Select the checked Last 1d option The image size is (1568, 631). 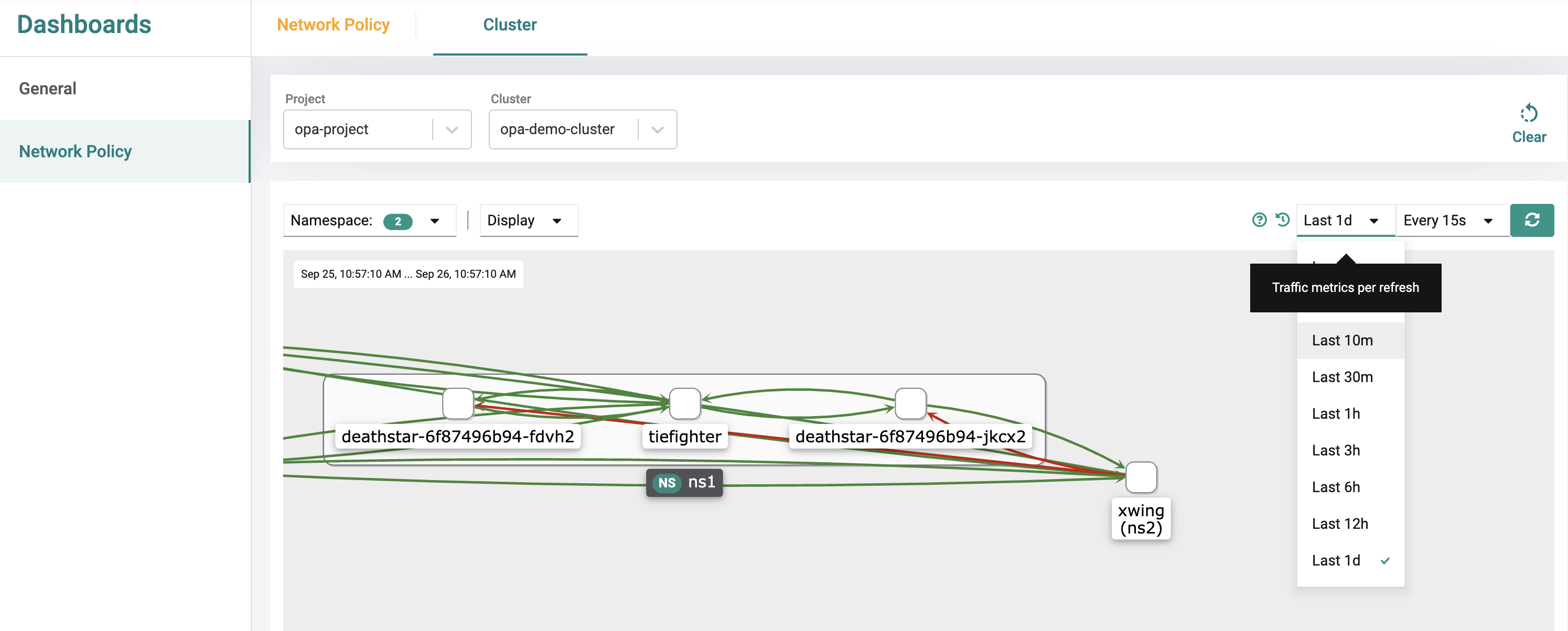(x=1336, y=560)
